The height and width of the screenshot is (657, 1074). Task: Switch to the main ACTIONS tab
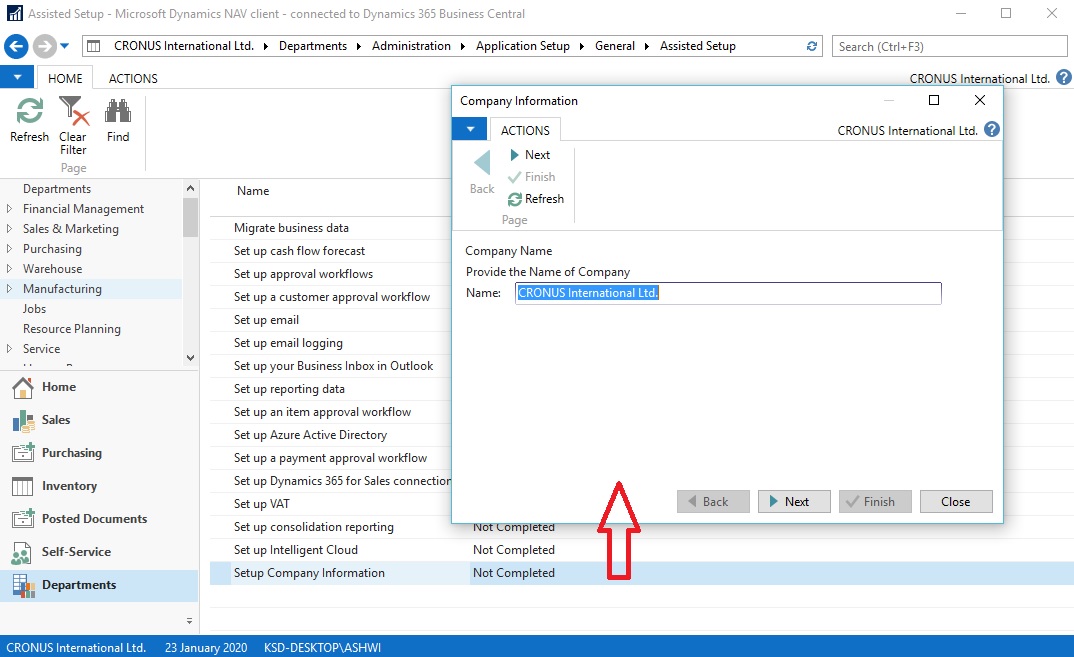[x=133, y=78]
